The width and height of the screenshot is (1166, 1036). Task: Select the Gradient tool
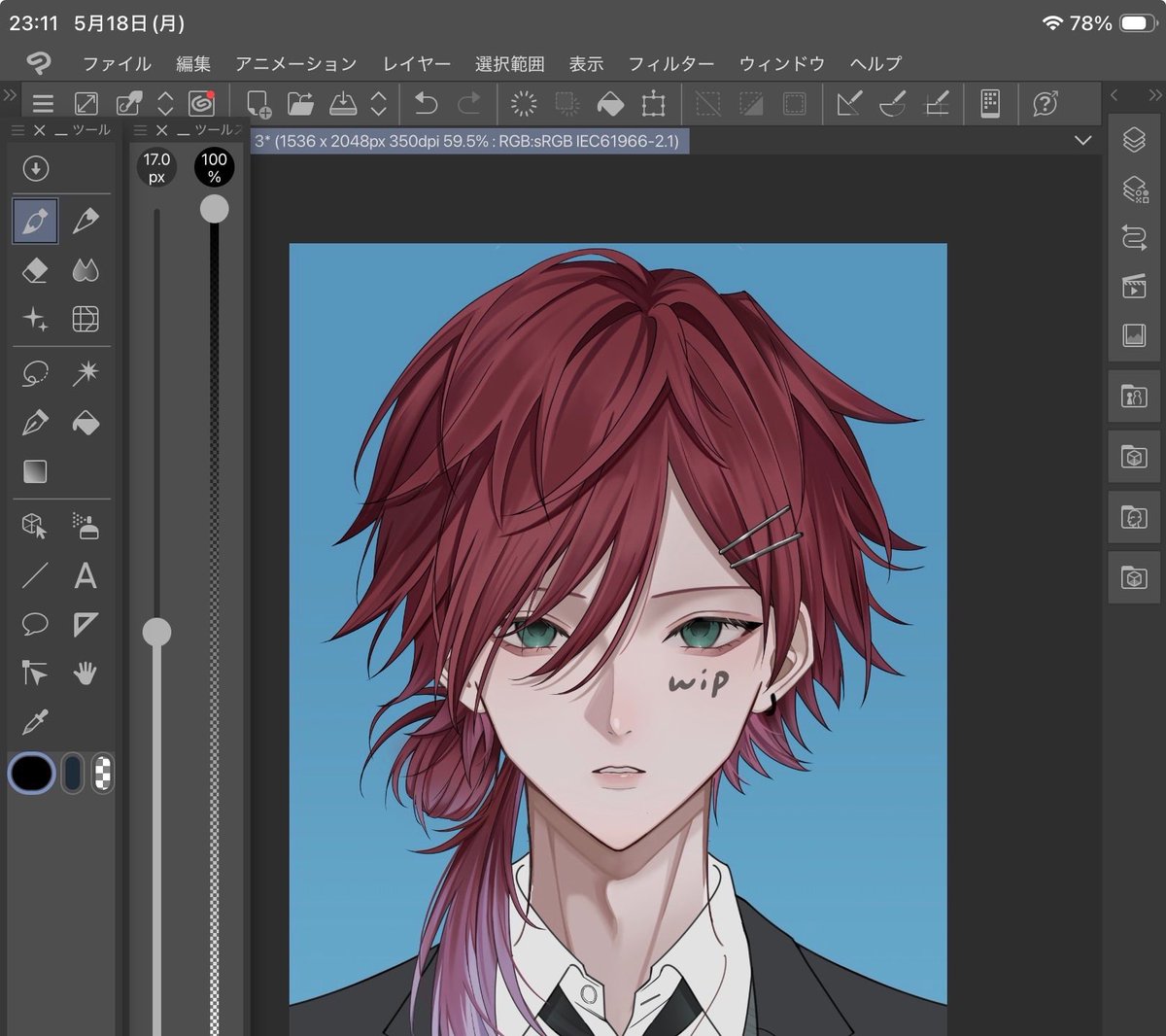pos(35,471)
